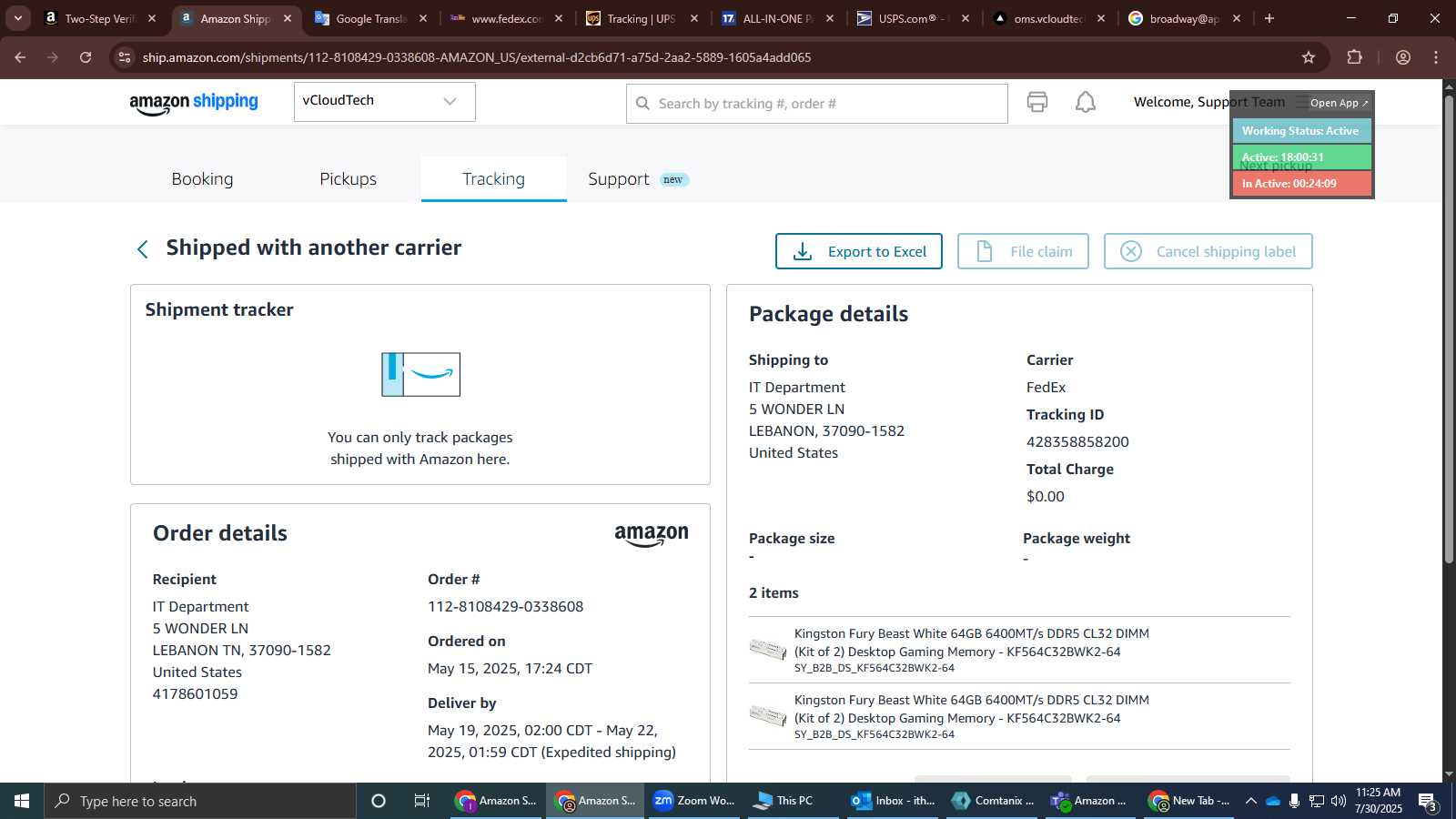Screen dimensions: 1456x819
Task: Click recipient phone 4178601059
Action: tap(195, 693)
